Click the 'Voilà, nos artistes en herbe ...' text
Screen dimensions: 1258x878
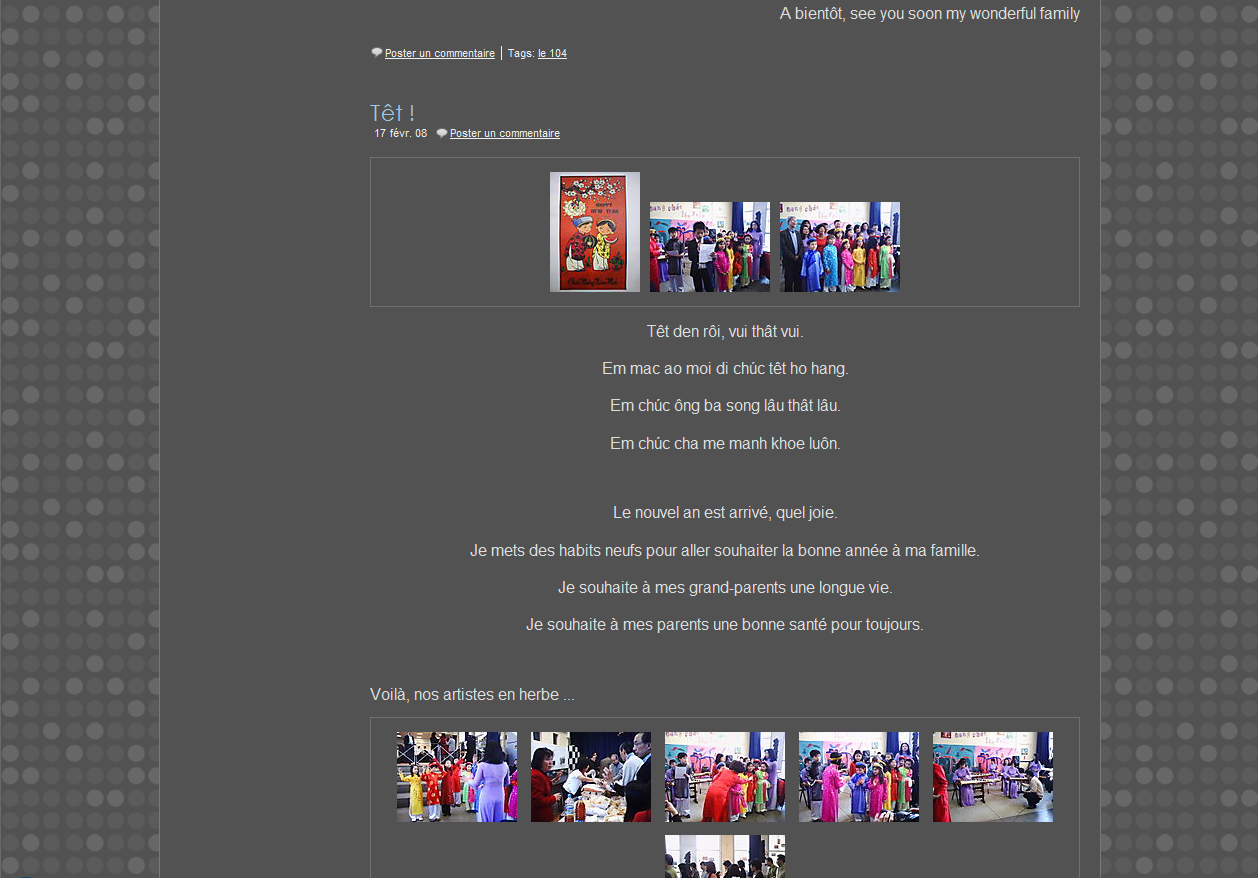(472, 695)
